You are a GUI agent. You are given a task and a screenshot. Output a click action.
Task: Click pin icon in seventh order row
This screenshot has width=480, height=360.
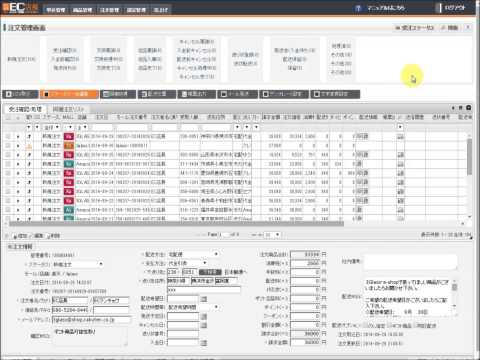[29, 191]
